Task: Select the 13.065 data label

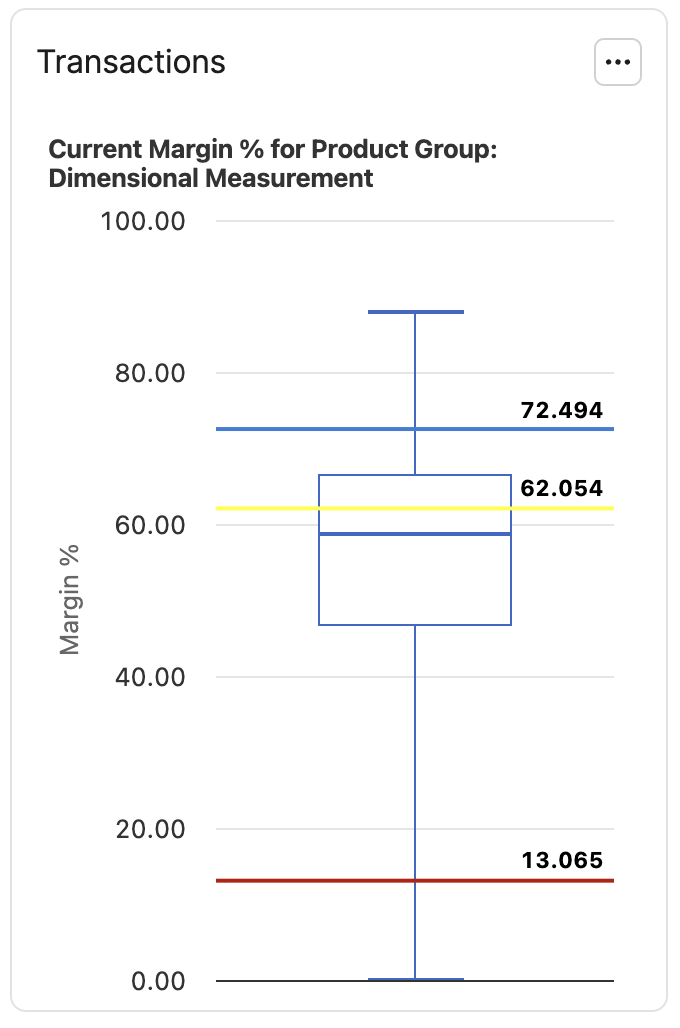Action: 562,860
